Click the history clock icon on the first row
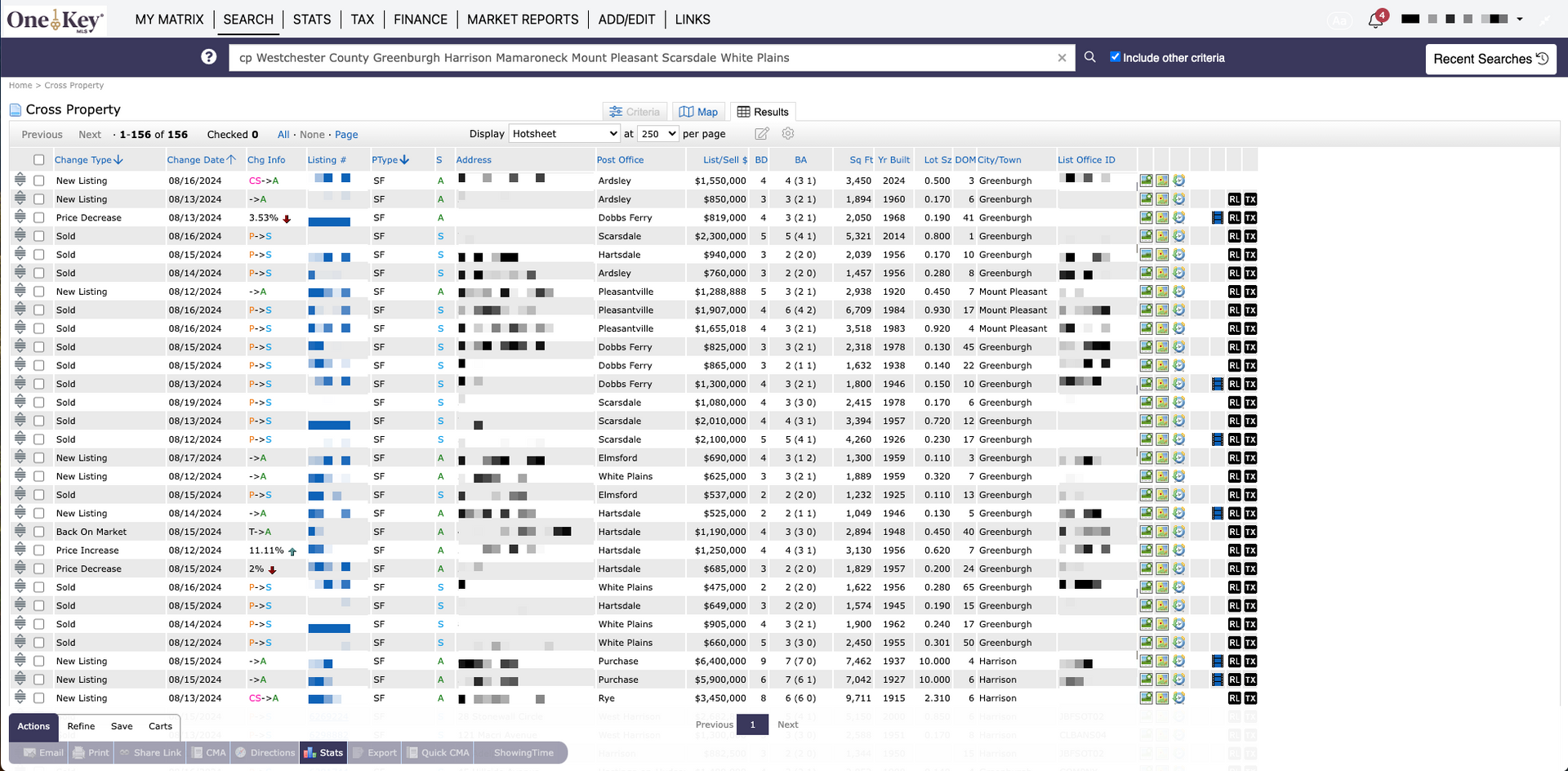1568x771 pixels. 1179,180
